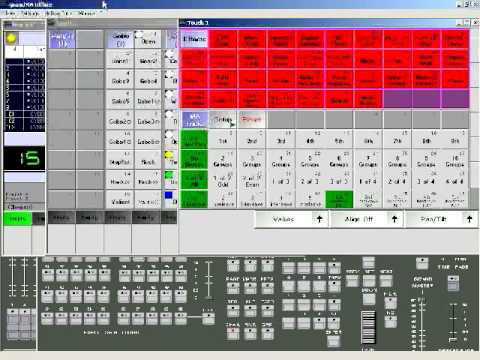480x360 pixels.
Task: Pick the yellow swatch in the color pool
Action: pyautogui.click(x=169, y=155)
